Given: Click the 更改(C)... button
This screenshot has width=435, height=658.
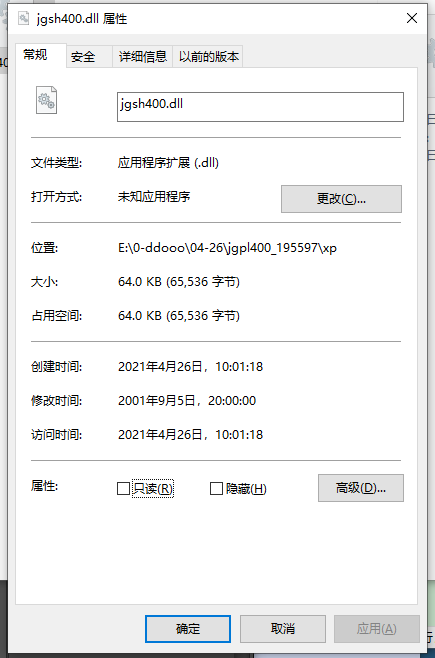Looking at the screenshot, I should (x=341, y=199).
